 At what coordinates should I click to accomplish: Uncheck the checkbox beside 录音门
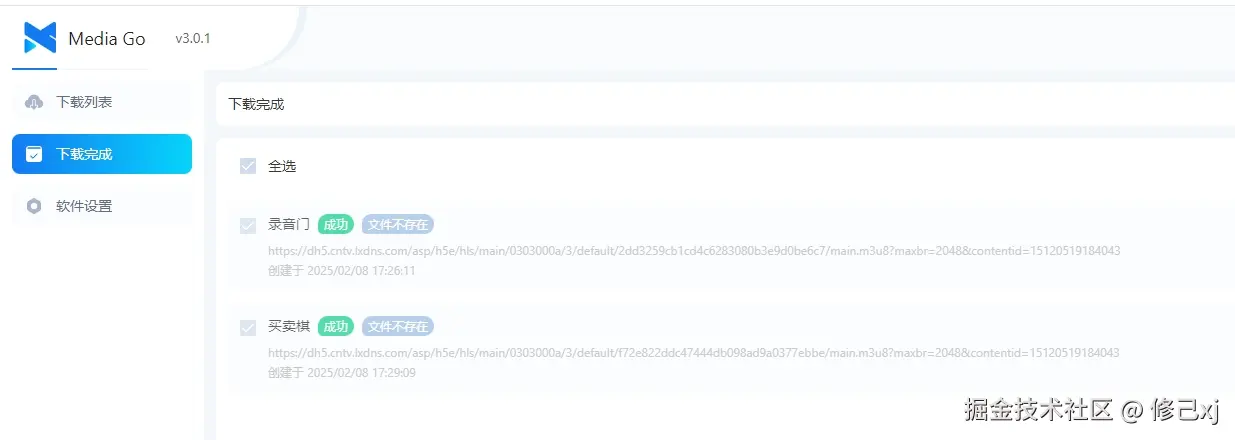[x=248, y=226]
